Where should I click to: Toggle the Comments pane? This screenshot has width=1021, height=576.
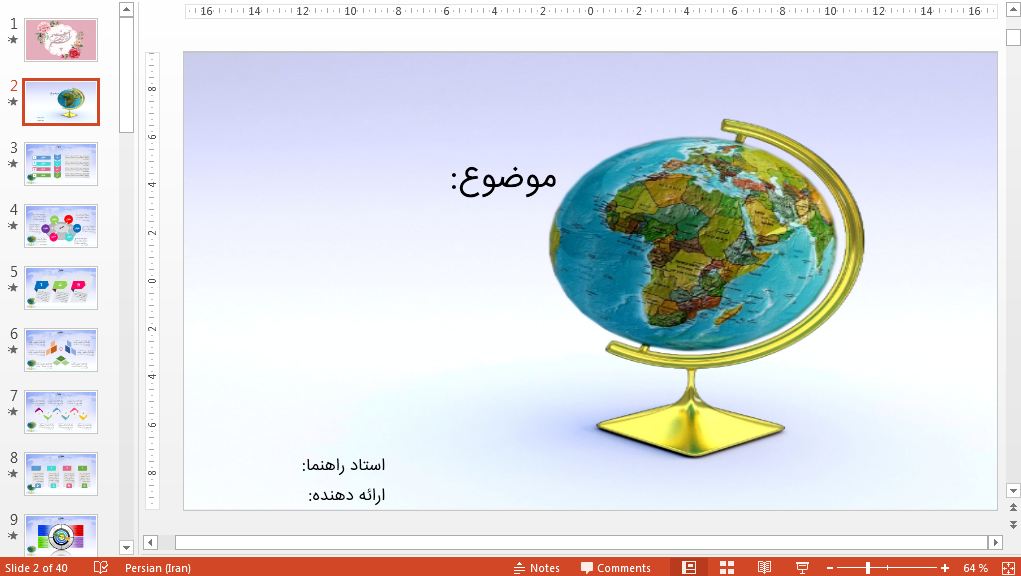pos(614,567)
